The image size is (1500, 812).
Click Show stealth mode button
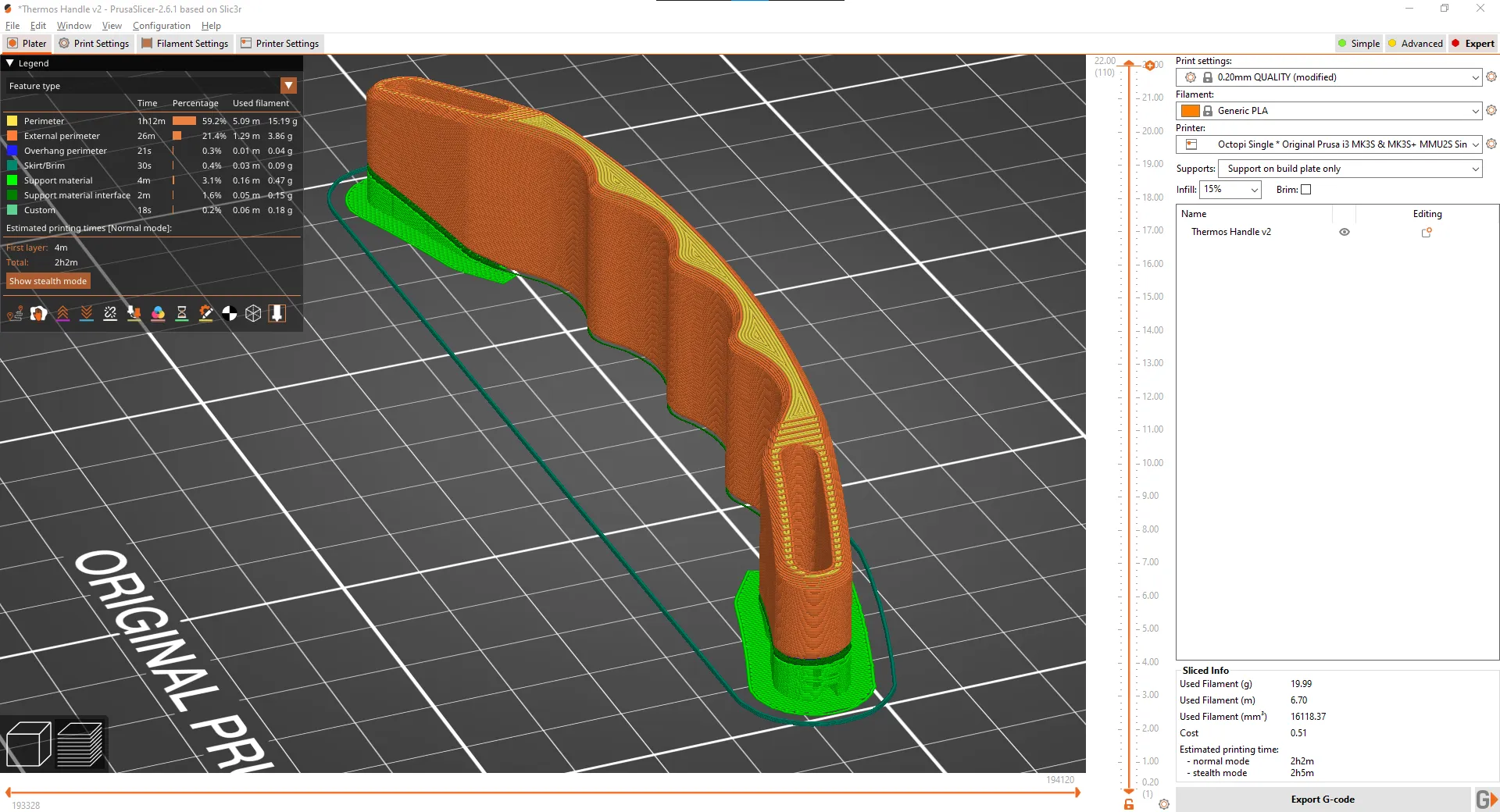[48, 281]
